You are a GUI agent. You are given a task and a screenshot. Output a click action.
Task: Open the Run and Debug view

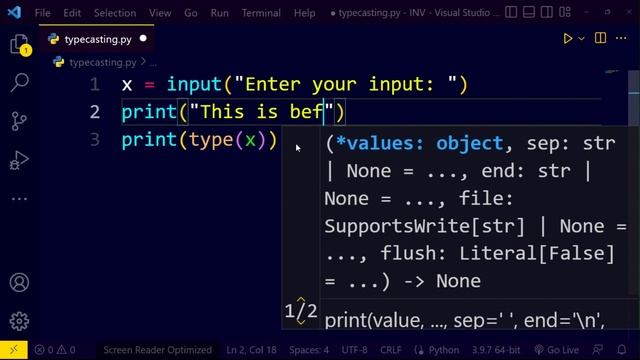tap(19, 160)
